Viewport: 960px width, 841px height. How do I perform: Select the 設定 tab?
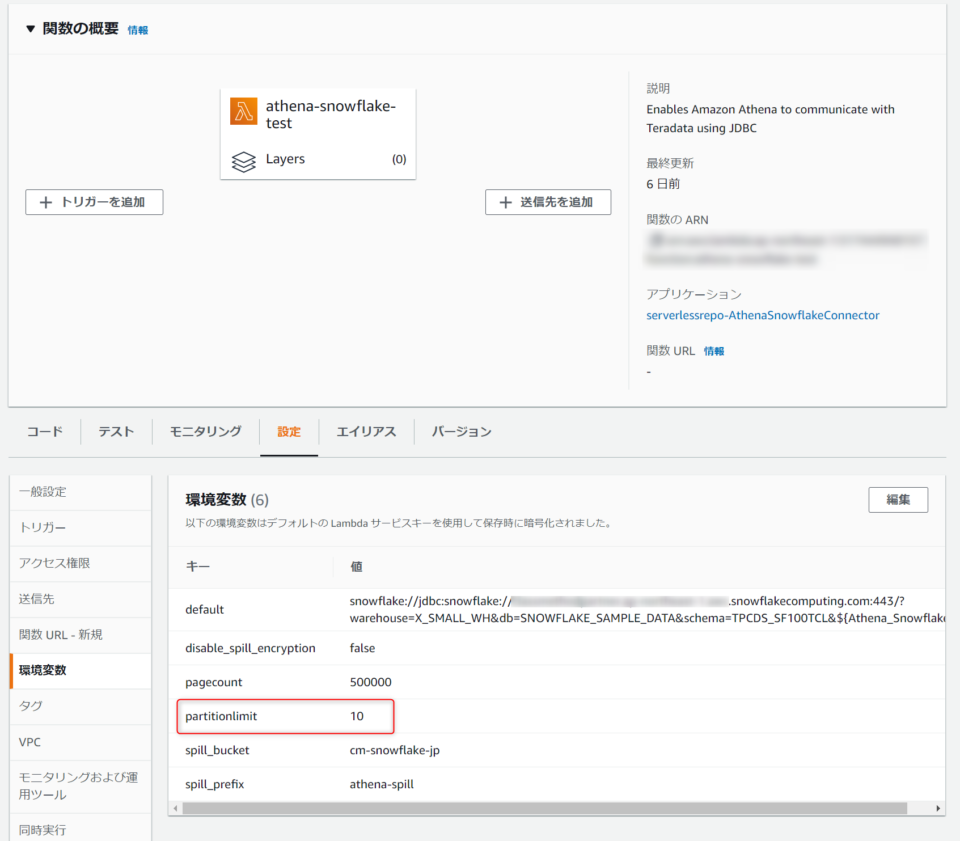(289, 432)
